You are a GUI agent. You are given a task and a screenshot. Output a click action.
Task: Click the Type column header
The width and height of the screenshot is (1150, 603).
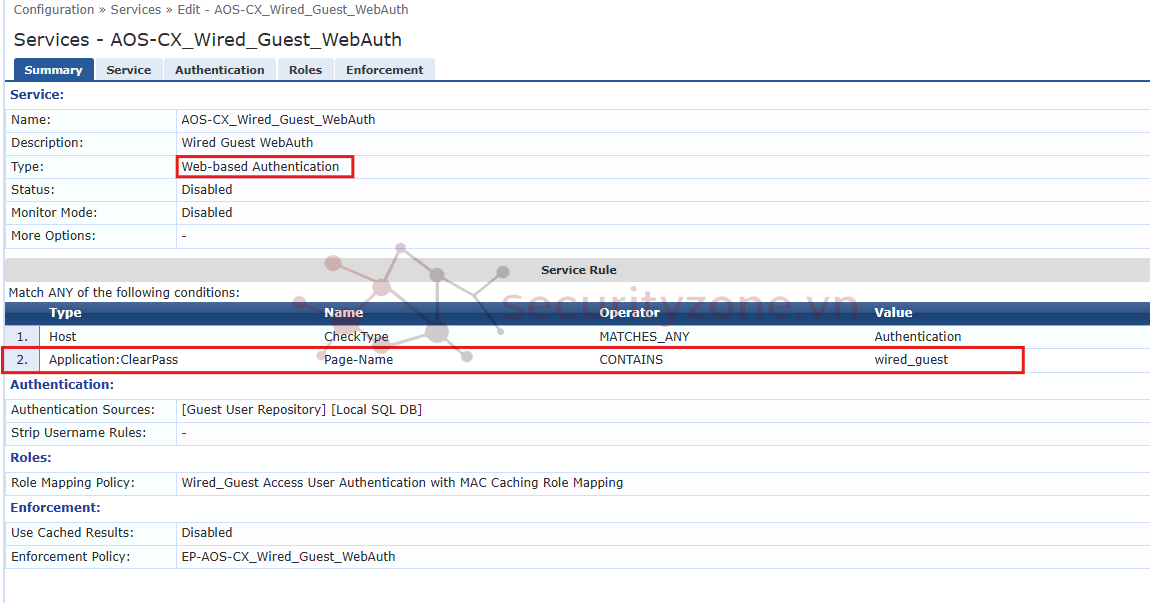pyautogui.click(x=65, y=313)
